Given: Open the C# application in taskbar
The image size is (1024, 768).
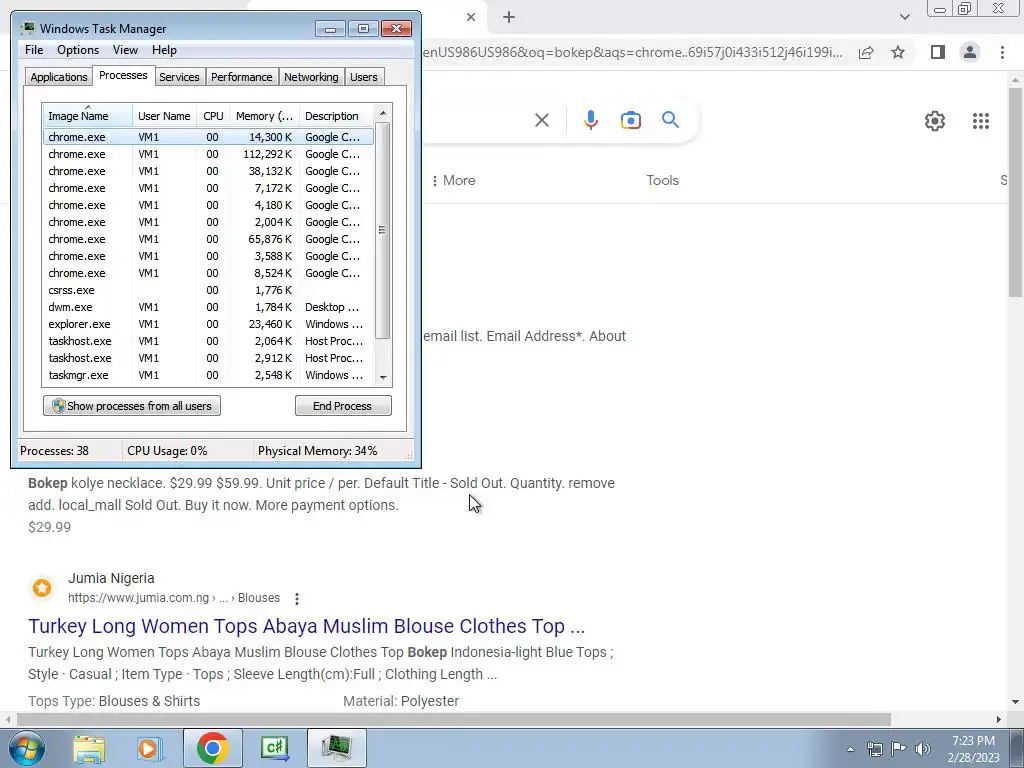Looking at the screenshot, I should pos(274,748).
